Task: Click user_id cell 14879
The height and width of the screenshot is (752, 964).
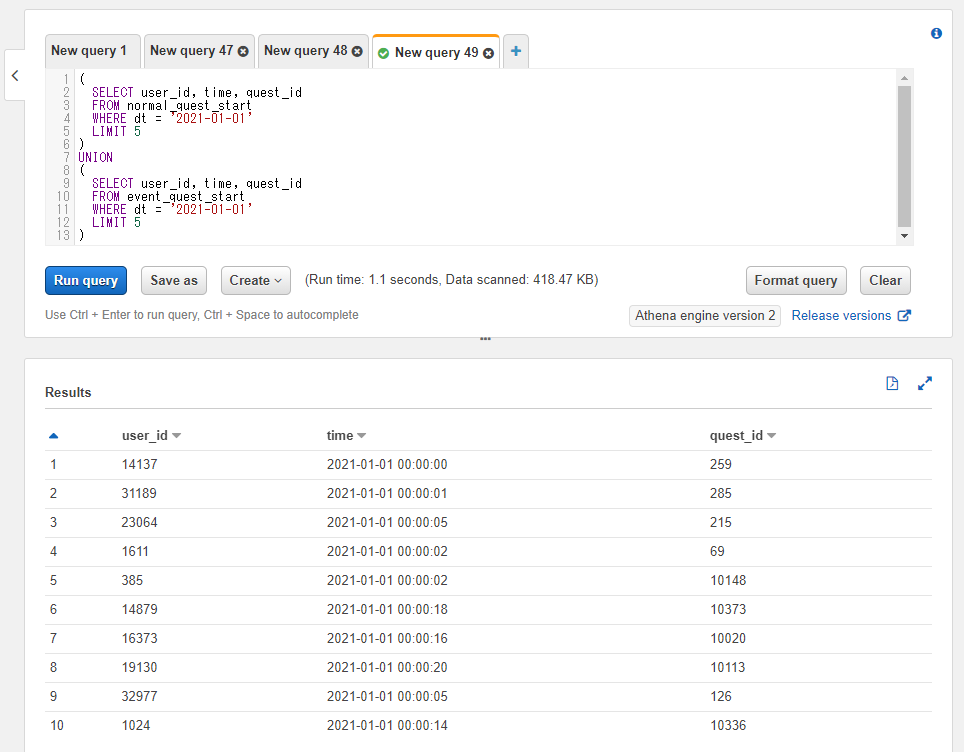Action: pos(140,609)
